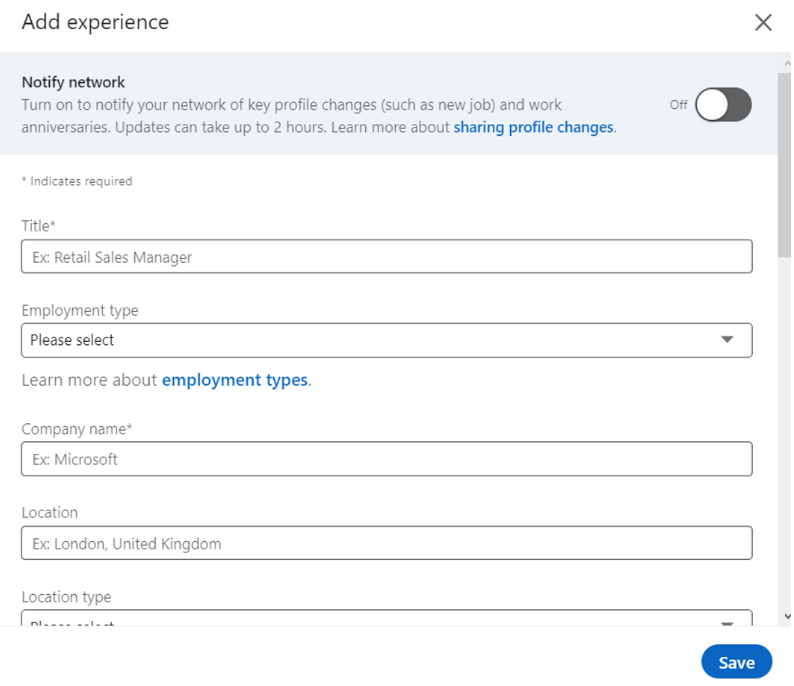Click into the Title input field
The width and height of the screenshot is (794, 686).
386,257
